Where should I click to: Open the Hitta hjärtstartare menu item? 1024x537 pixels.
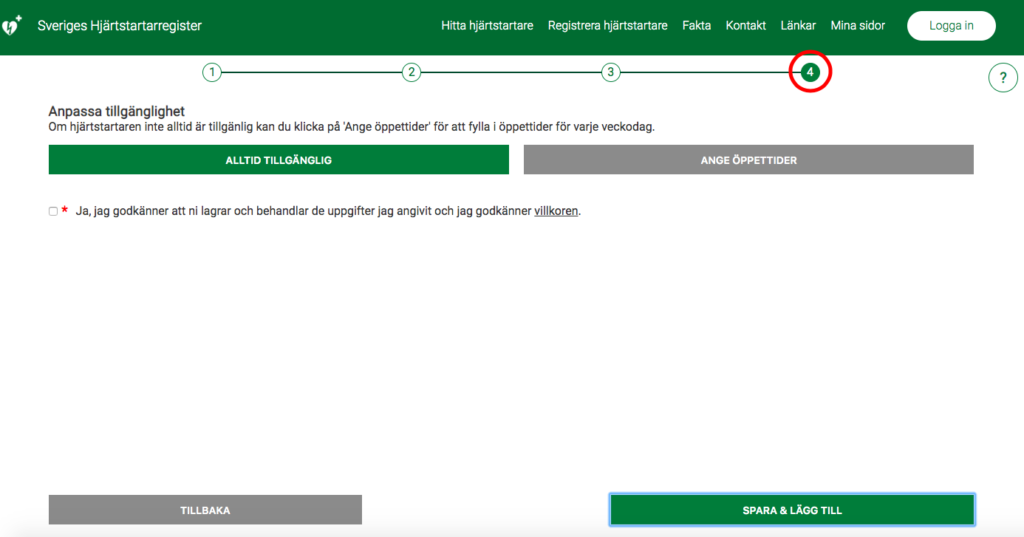click(487, 25)
